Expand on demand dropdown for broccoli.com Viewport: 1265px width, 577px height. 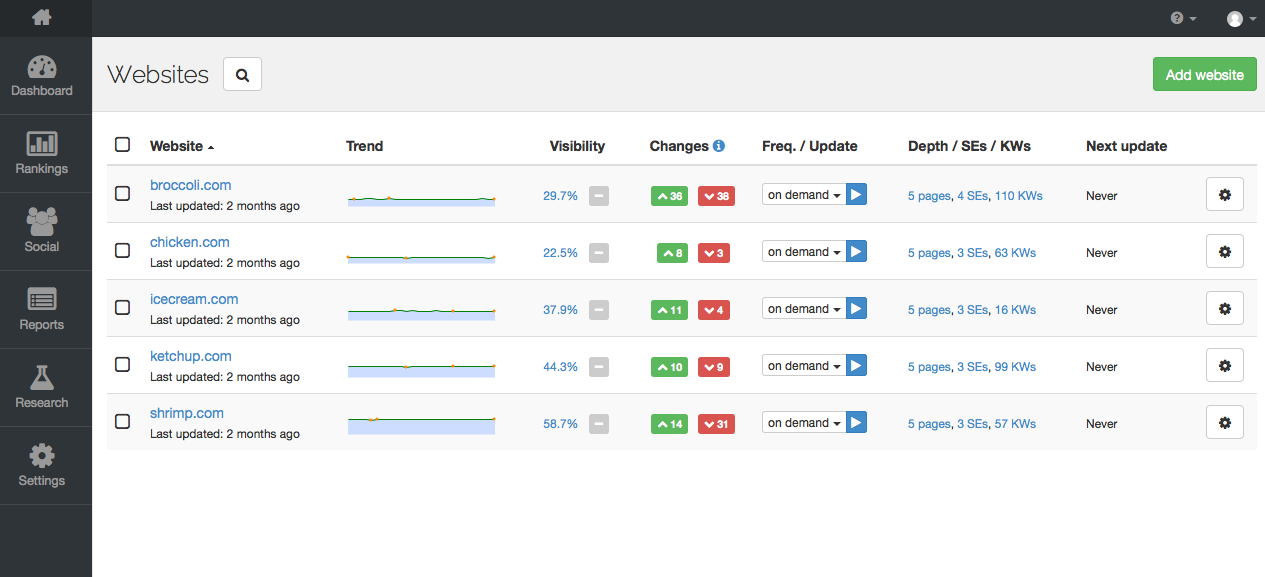(804, 195)
